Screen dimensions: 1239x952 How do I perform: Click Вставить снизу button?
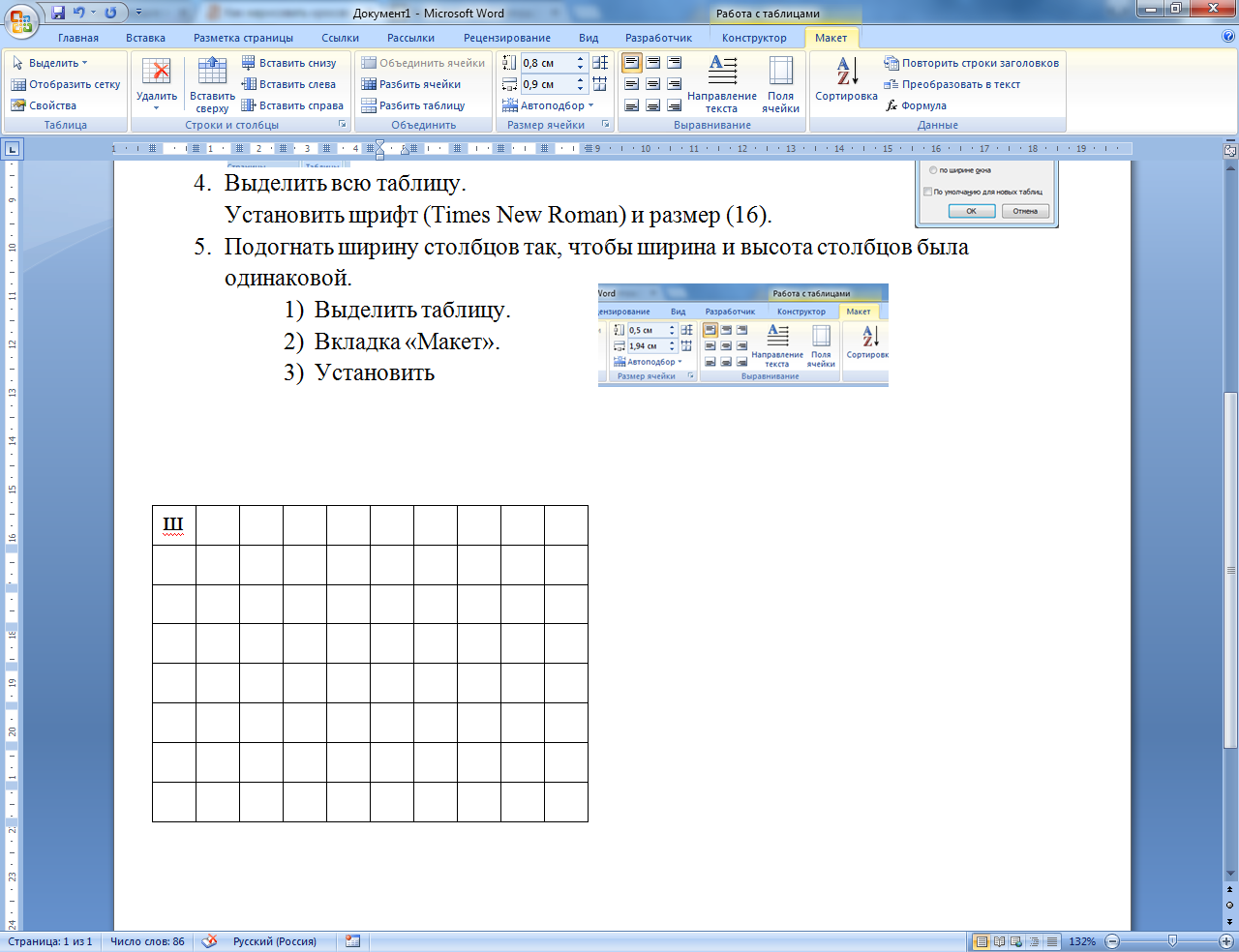pos(288,63)
